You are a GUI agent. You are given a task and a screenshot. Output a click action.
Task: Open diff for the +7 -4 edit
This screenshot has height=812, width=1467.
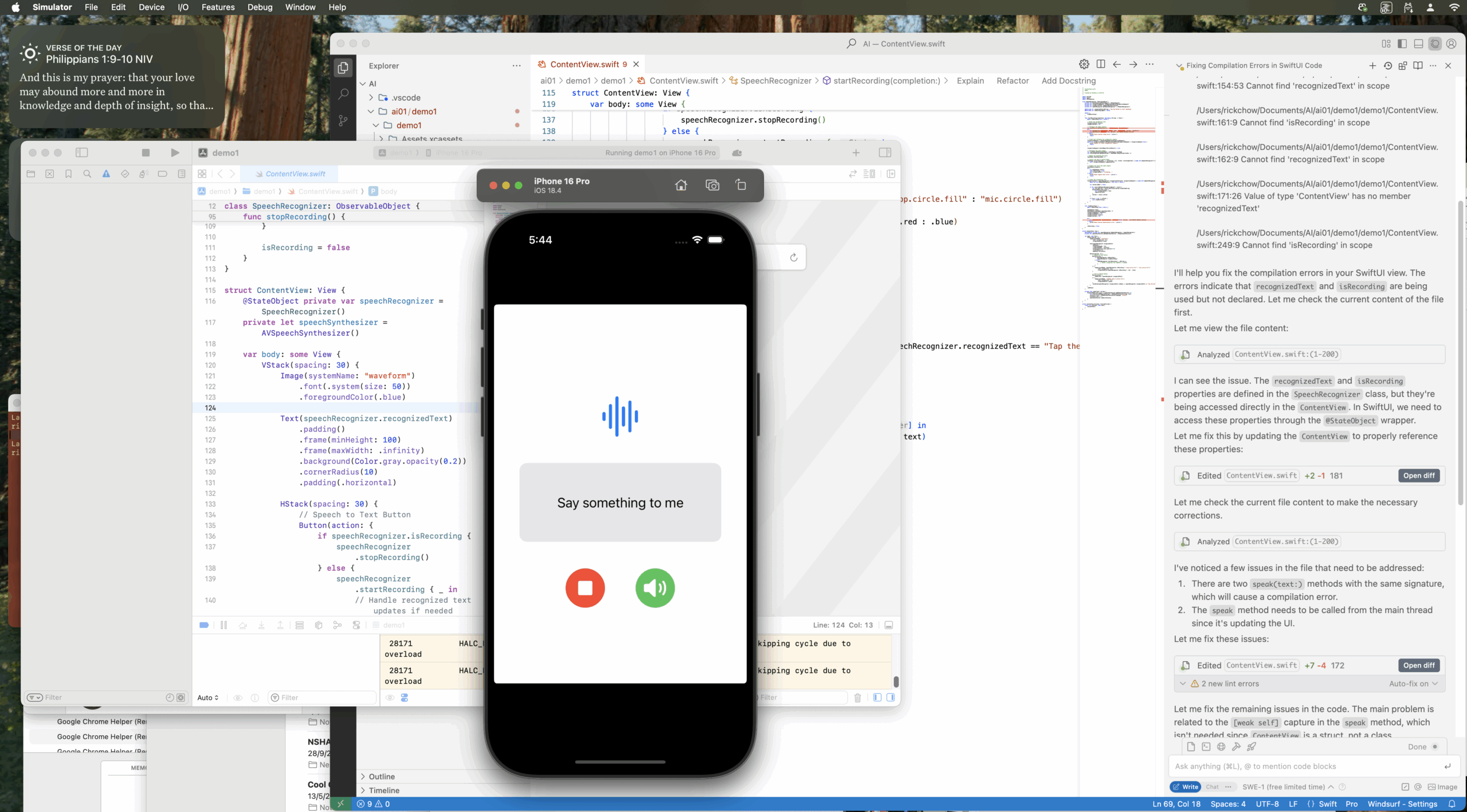pyautogui.click(x=1419, y=665)
